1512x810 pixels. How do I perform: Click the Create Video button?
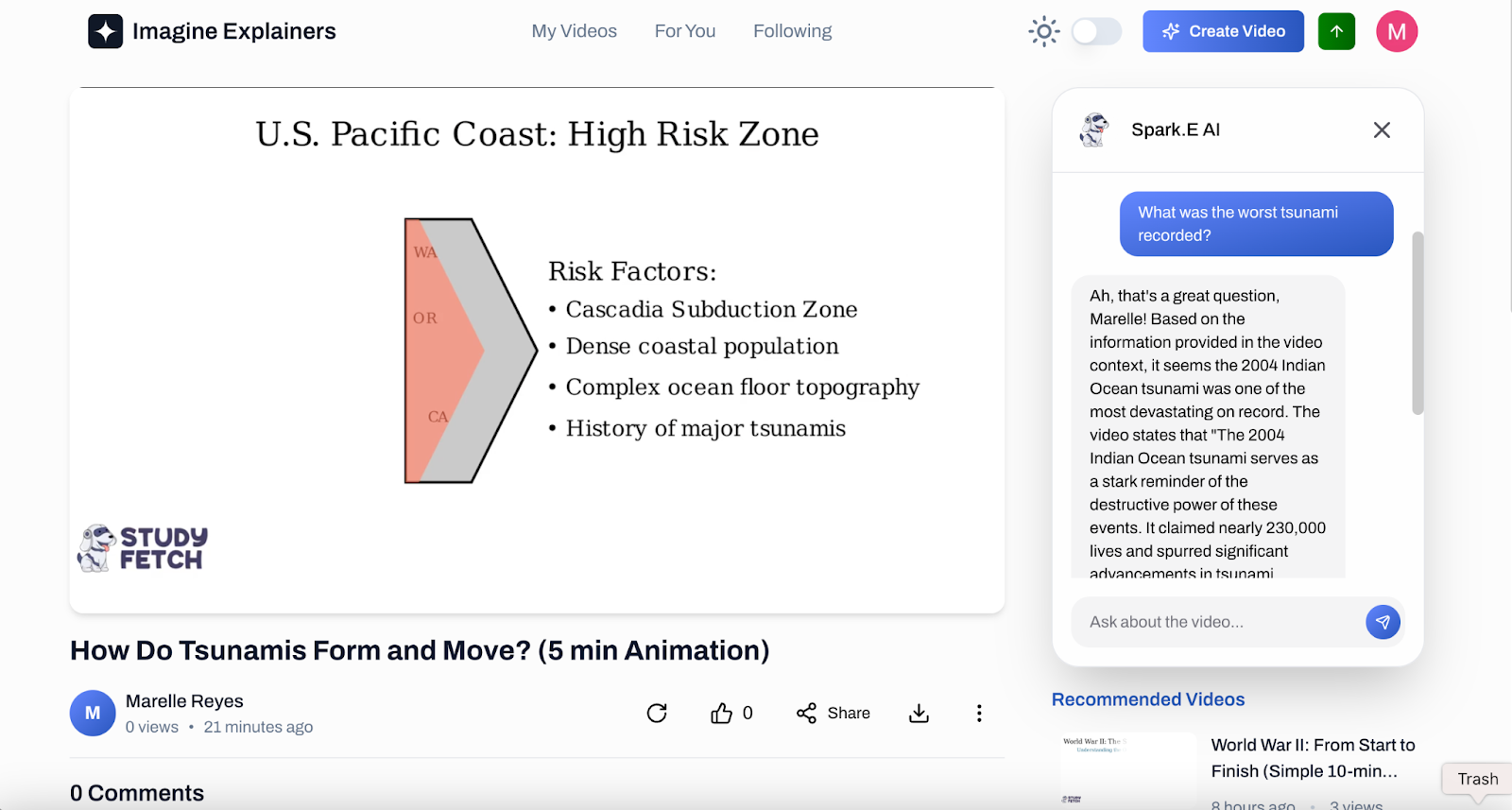(1224, 31)
